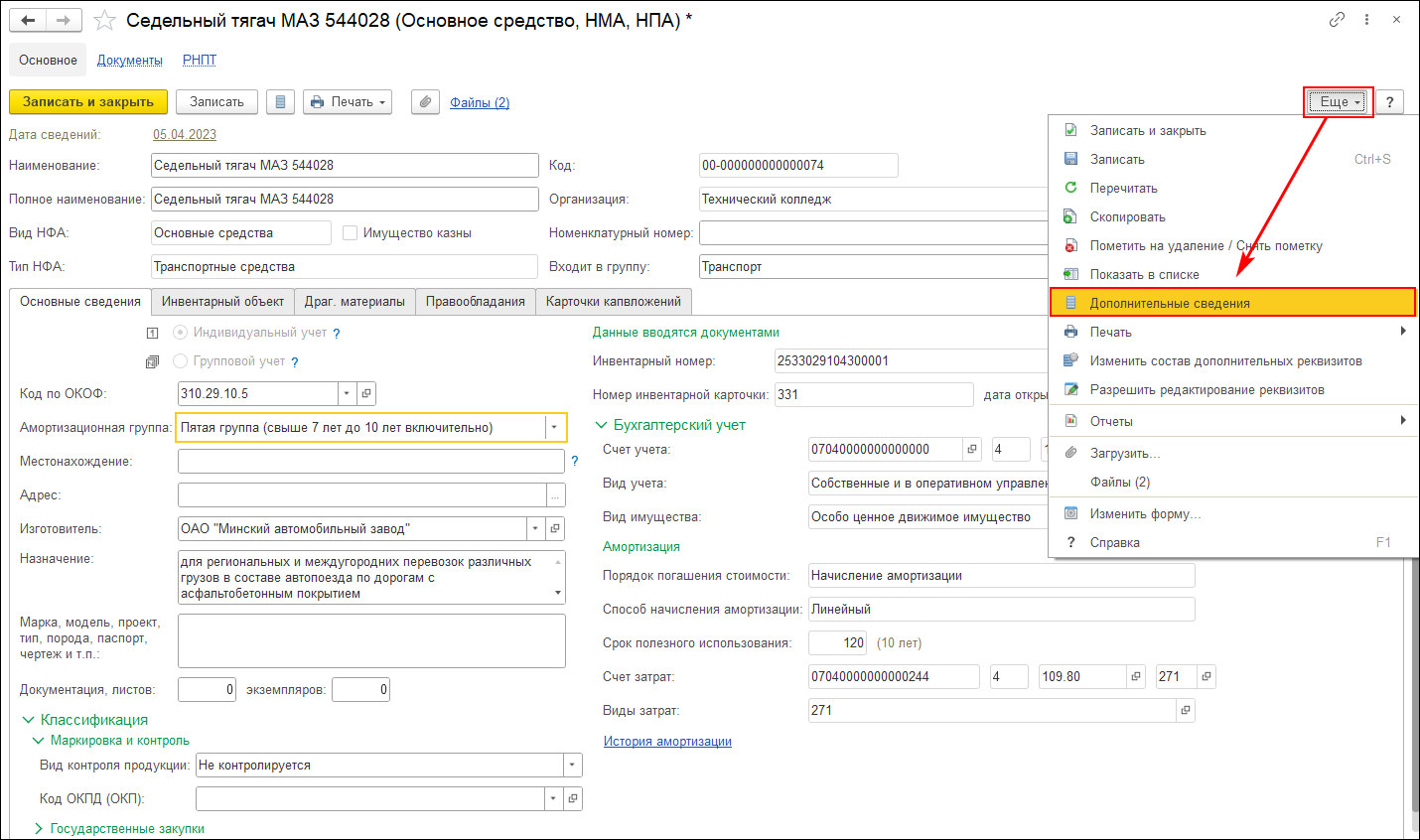Open the Код ОКПД value with its open icon
The width and height of the screenshot is (1420, 840).
tap(572, 798)
